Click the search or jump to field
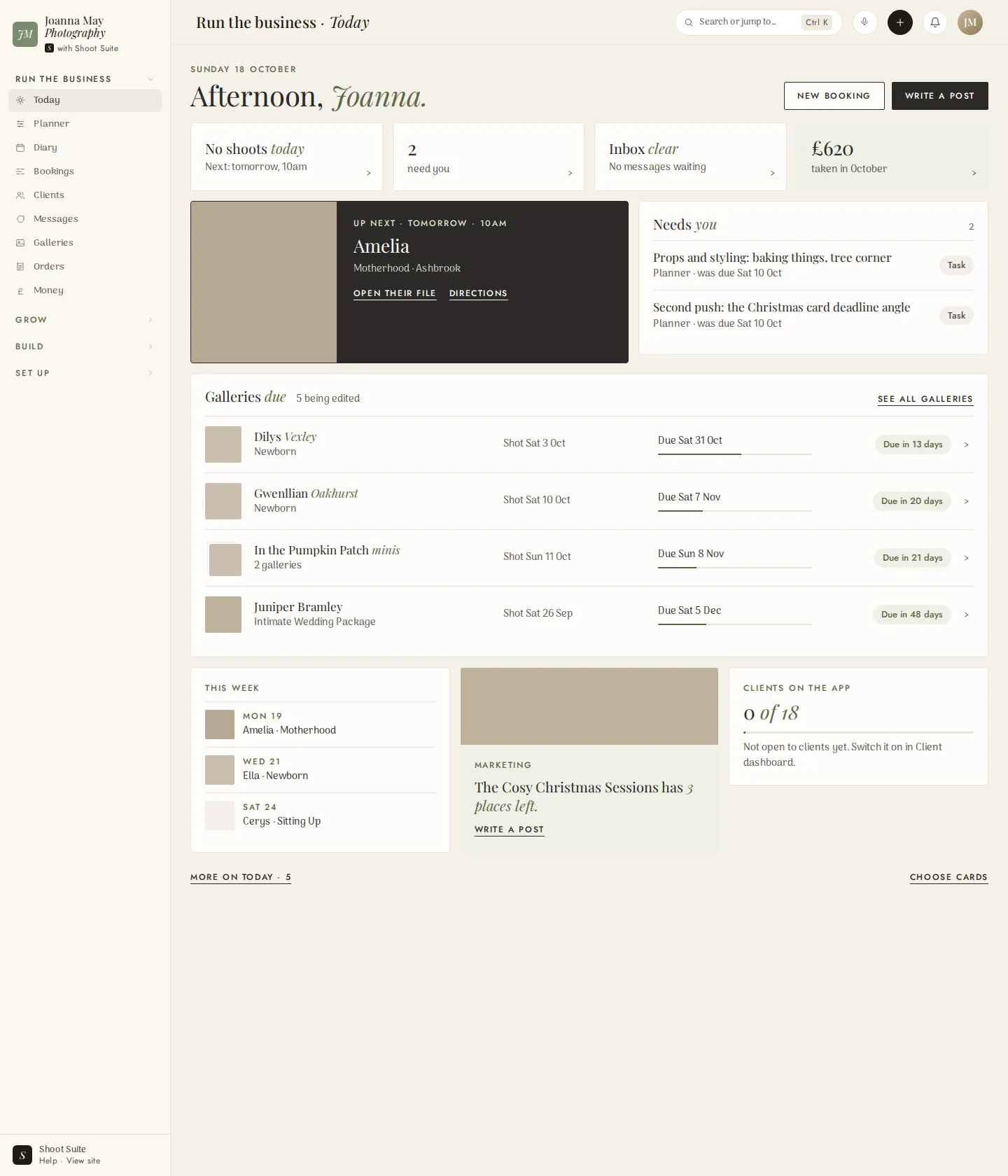The width and height of the screenshot is (1008, 1176). coord(758,22)
